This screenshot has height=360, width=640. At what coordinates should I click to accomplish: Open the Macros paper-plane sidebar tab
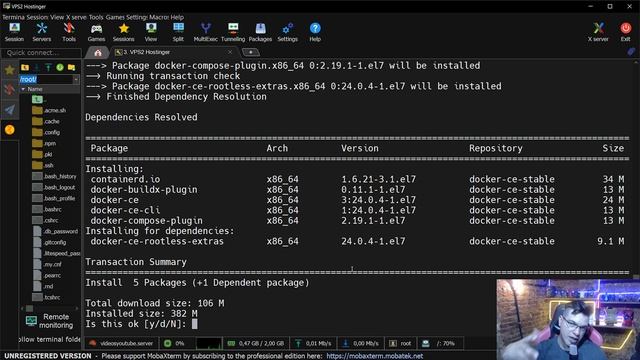(9, 109)
